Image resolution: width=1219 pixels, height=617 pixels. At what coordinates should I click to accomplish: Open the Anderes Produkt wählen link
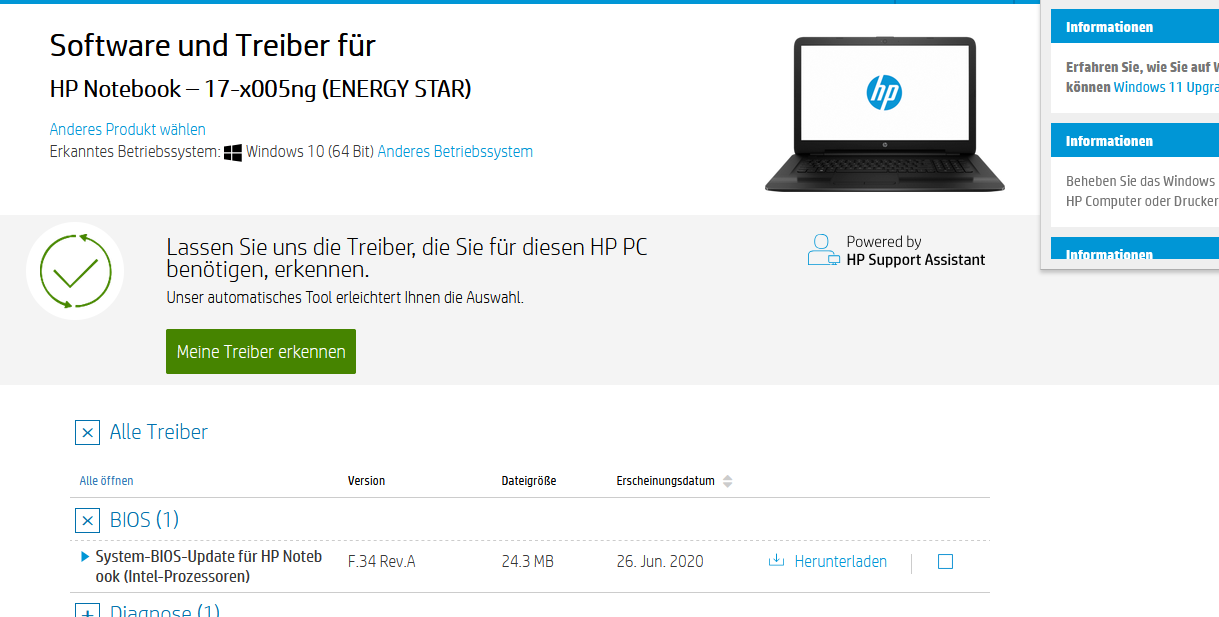point(128,129)
